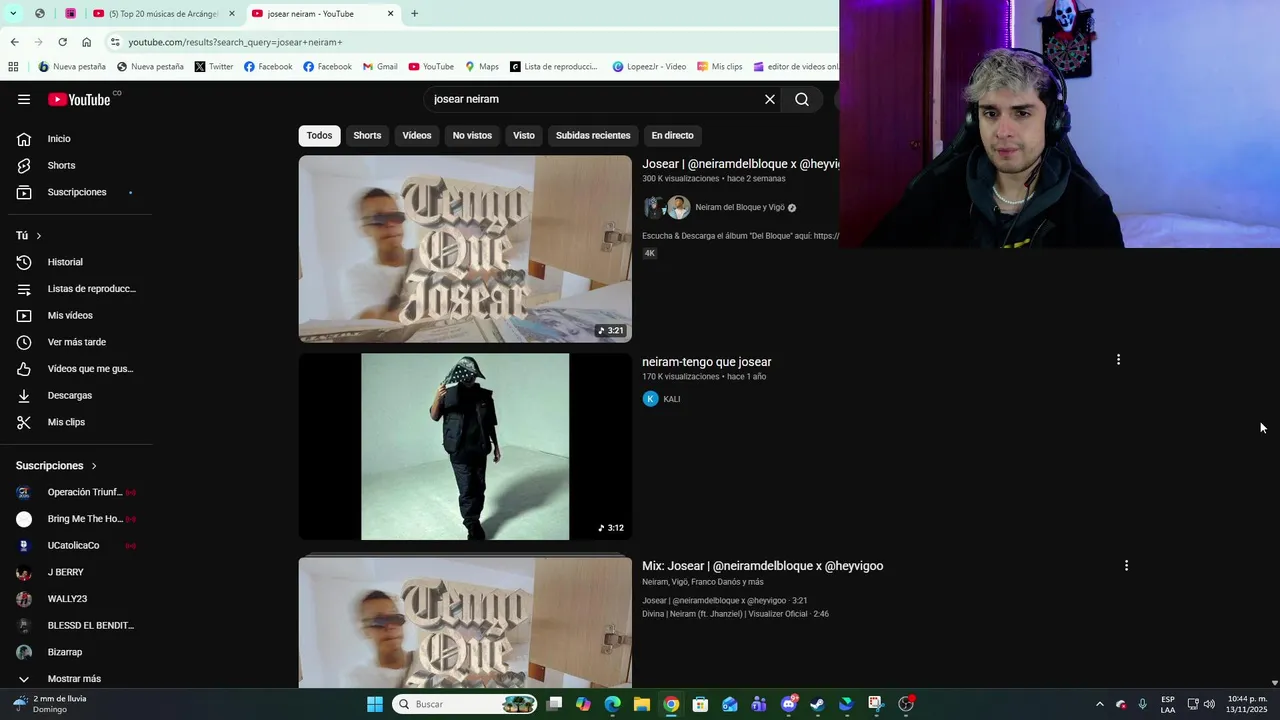Open the Gmail bookmark
The height and width of the screenshot is (720, 1280).
tap(380, 67)
